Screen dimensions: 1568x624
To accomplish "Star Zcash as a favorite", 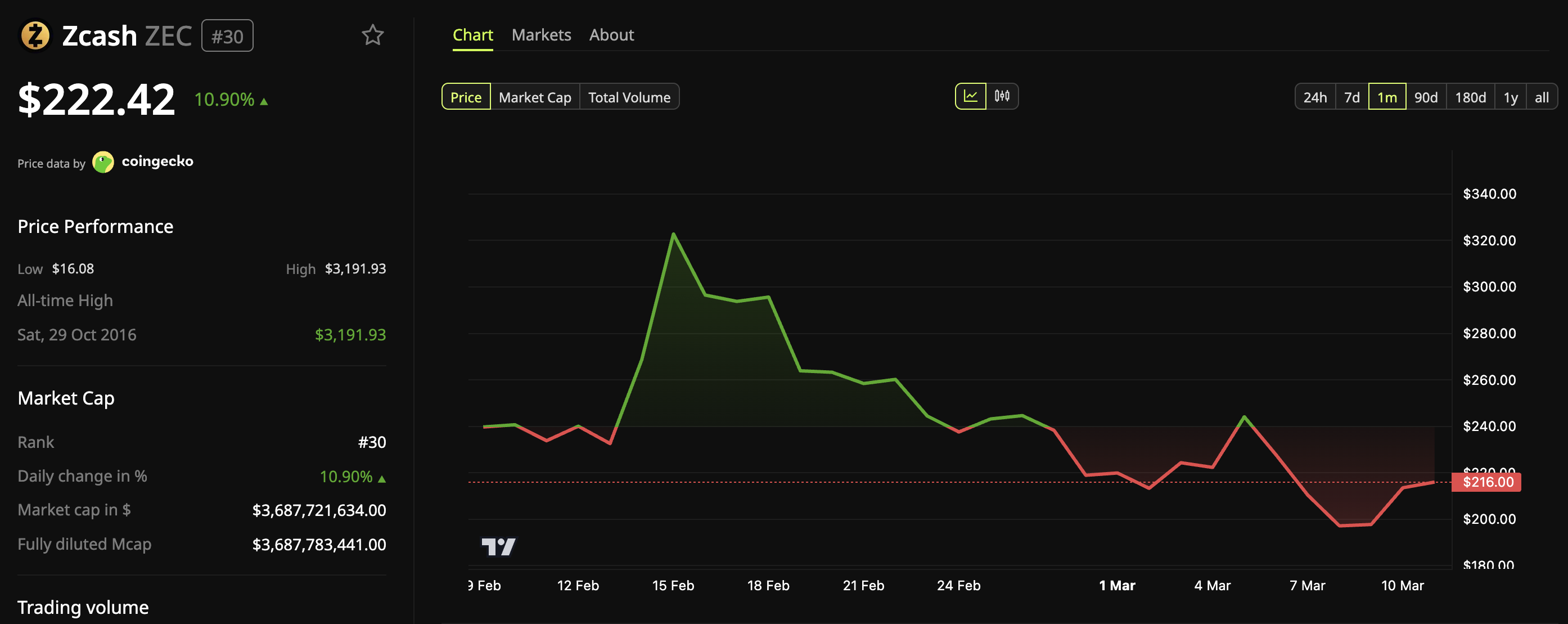I will [x=372, y=35].
